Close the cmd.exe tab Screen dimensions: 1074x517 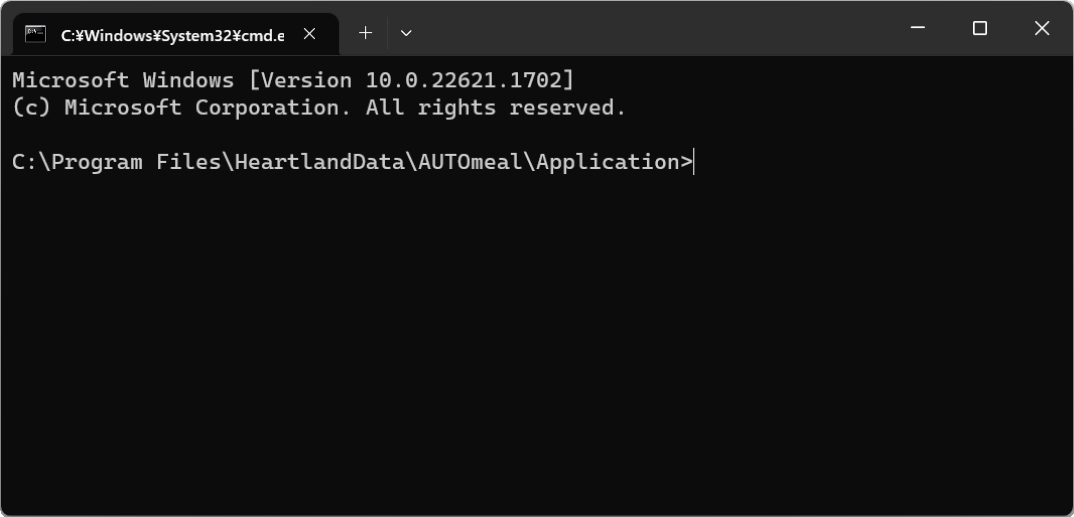click(310, 34)
